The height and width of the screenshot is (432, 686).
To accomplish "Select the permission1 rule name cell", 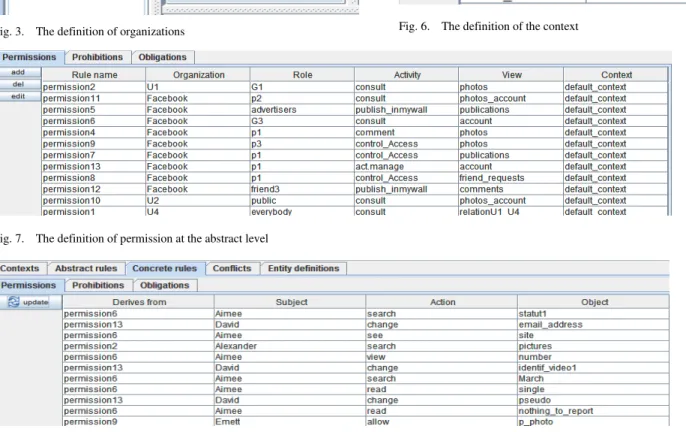I will (x=94, y=211).
